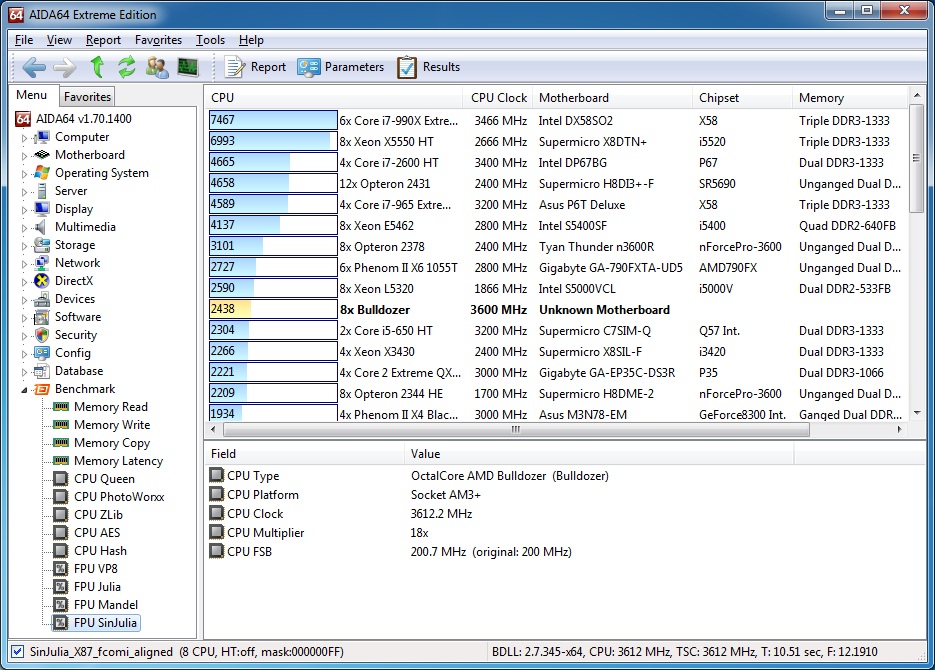
Task: Open the monitor graph toolbar icon
Action: pos(188,67)
